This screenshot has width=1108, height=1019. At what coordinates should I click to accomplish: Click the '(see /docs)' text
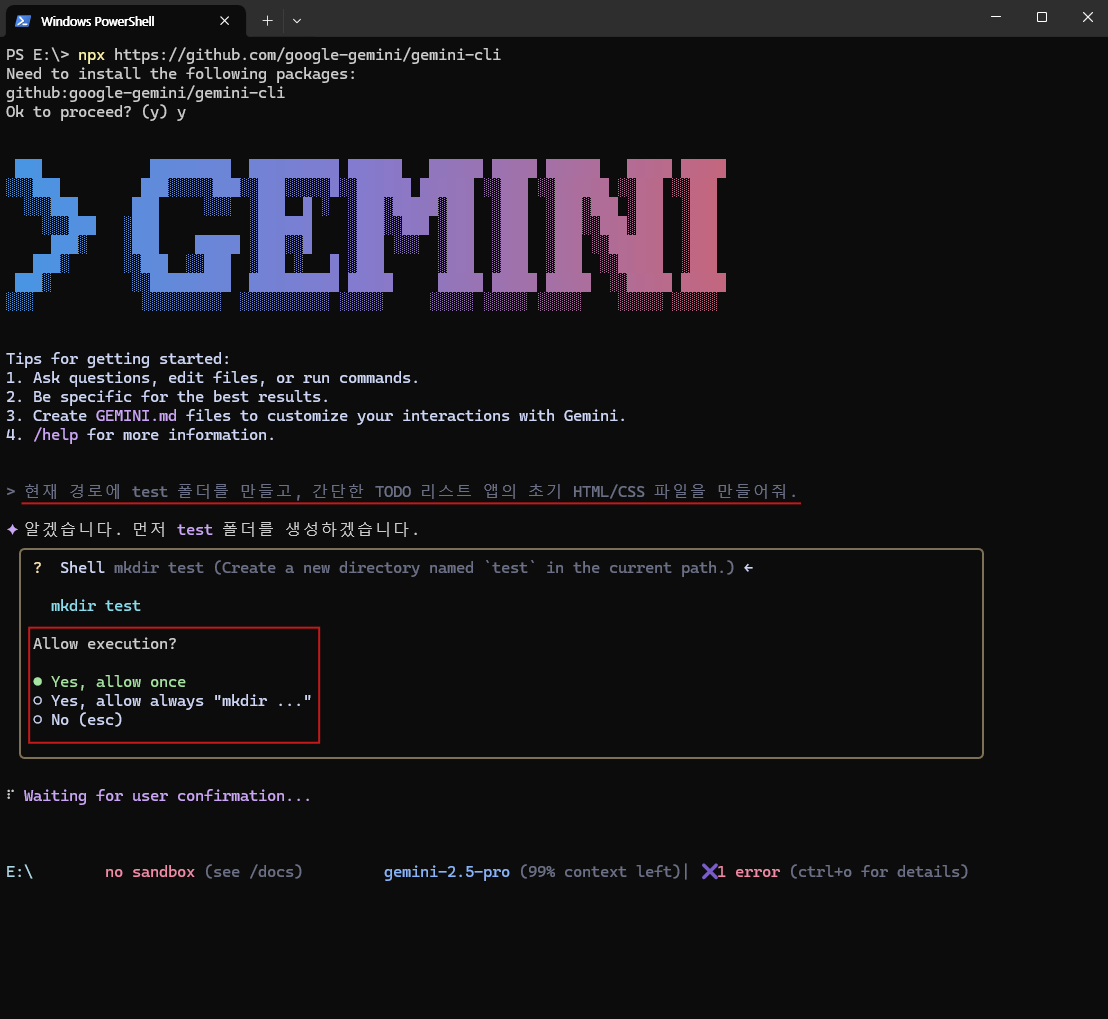(x=254, y=872)
